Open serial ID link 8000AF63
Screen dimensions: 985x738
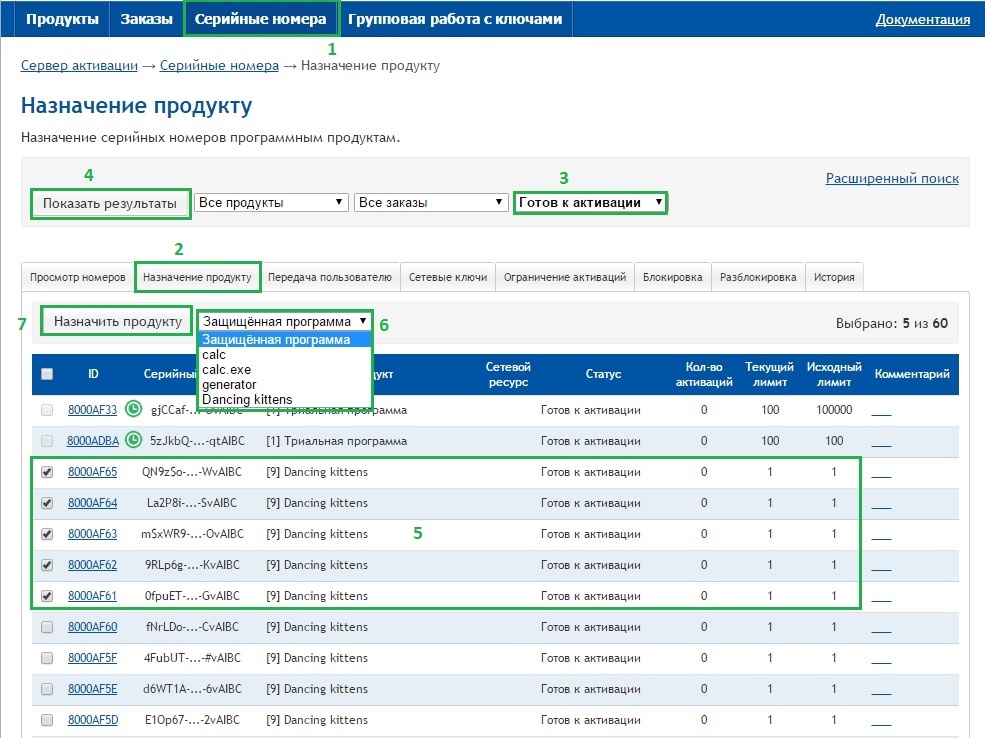92,534
